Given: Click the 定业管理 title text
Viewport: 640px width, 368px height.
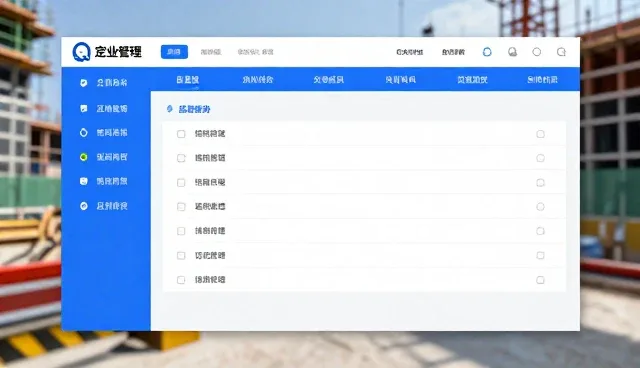Looking at the screenshot, I should coord(118,52).
